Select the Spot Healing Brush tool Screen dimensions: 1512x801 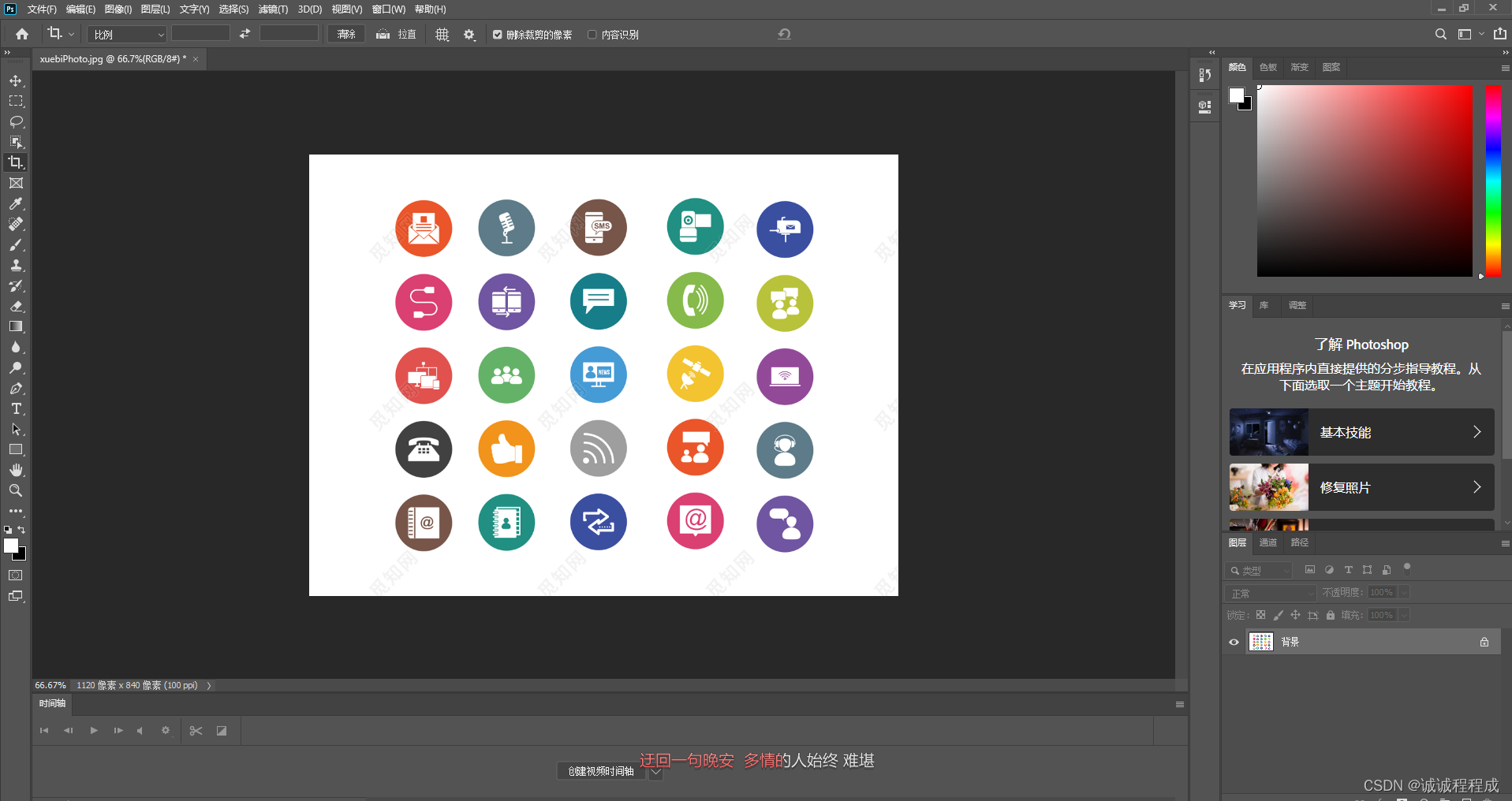[x=16, y=224]
